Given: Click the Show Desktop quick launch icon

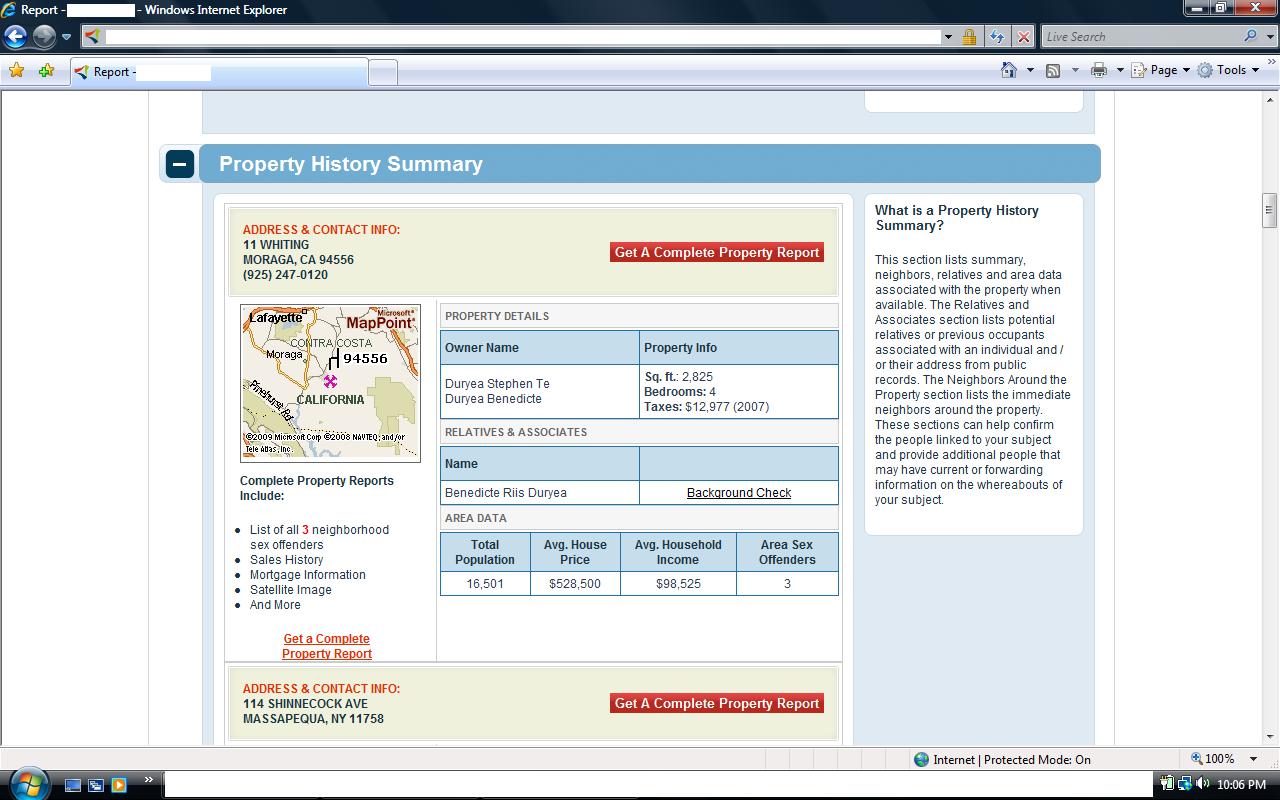Looking at the screenshot, I should (73, 785).
